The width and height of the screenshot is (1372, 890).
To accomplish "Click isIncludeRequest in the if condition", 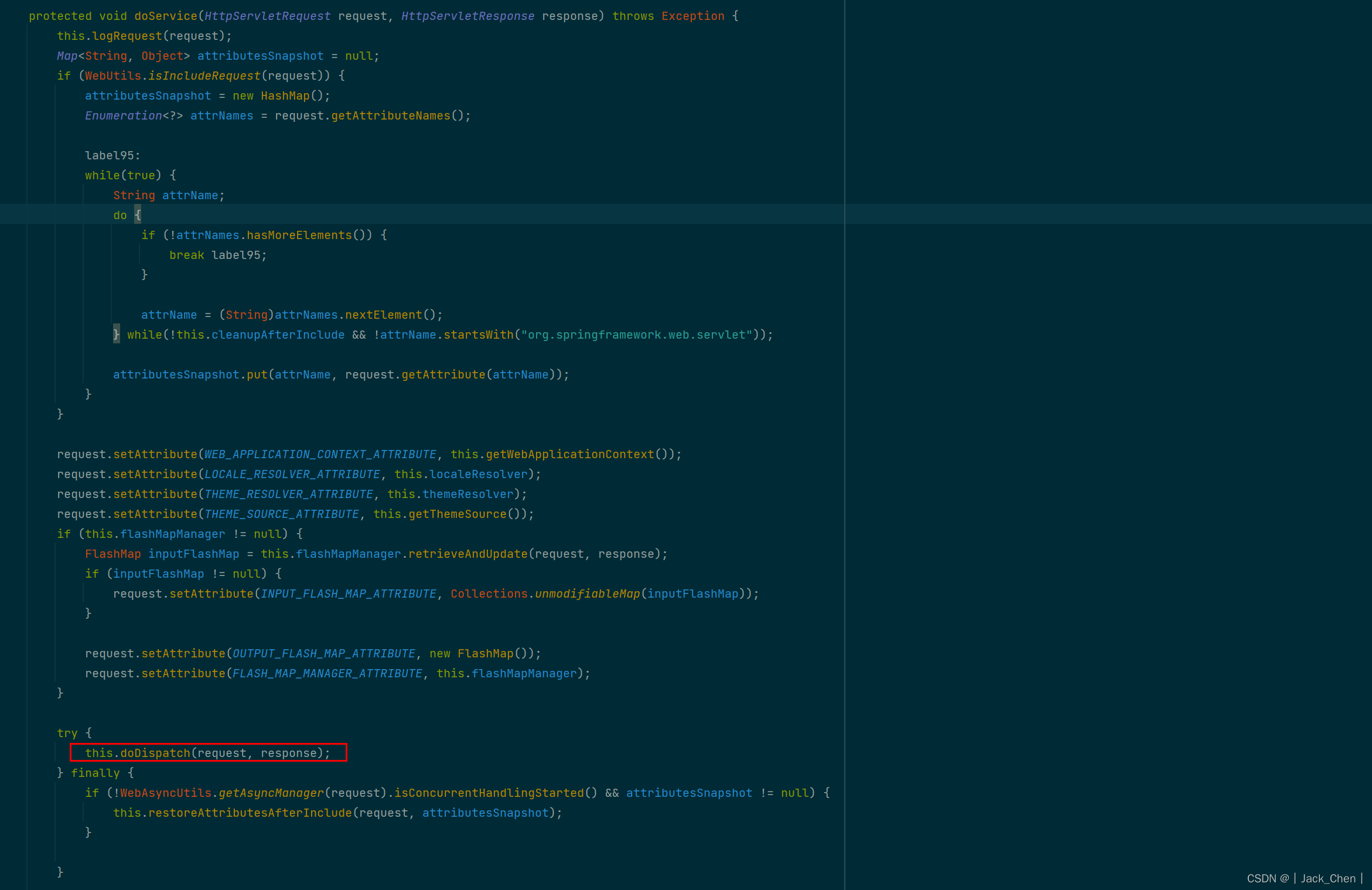I will [x=204, y=76].
